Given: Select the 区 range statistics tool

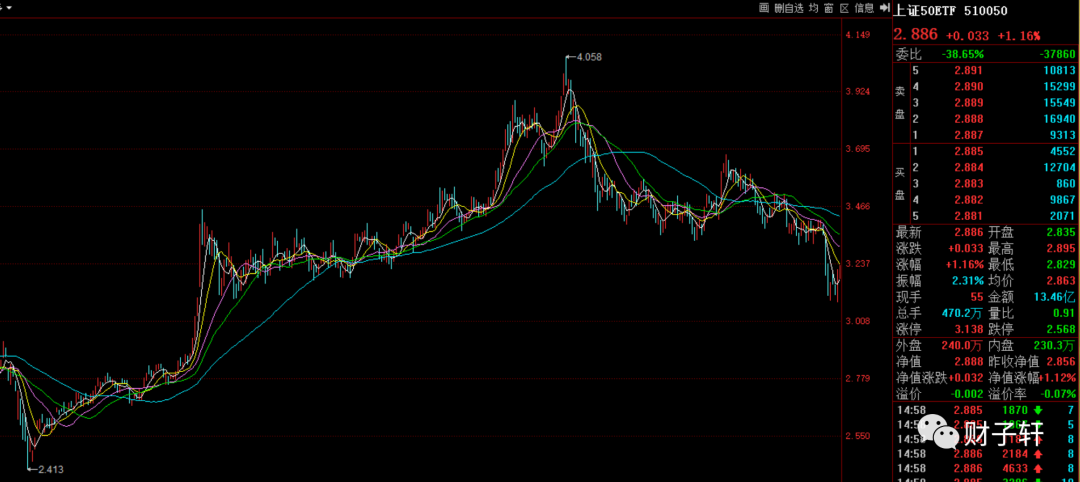Looking at the screenshot, I should pyautogui.click(x=844, y=8).
